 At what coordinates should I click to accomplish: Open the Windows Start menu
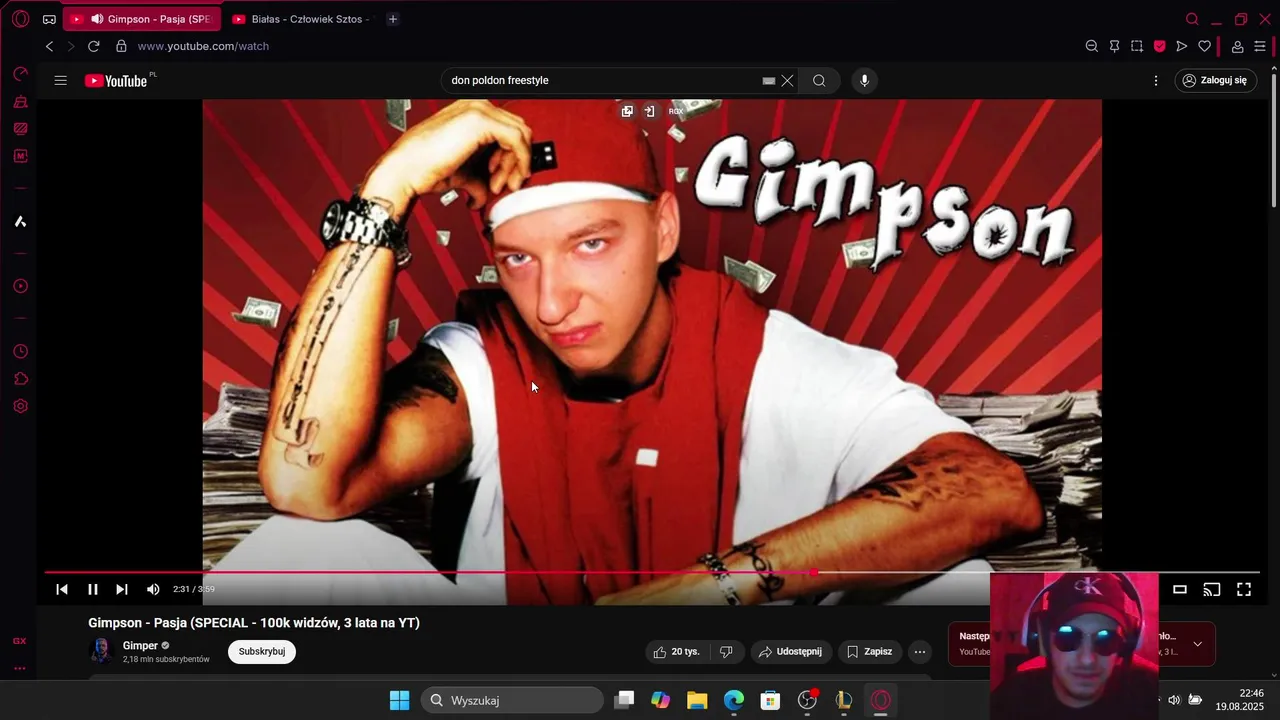(399, 700)
